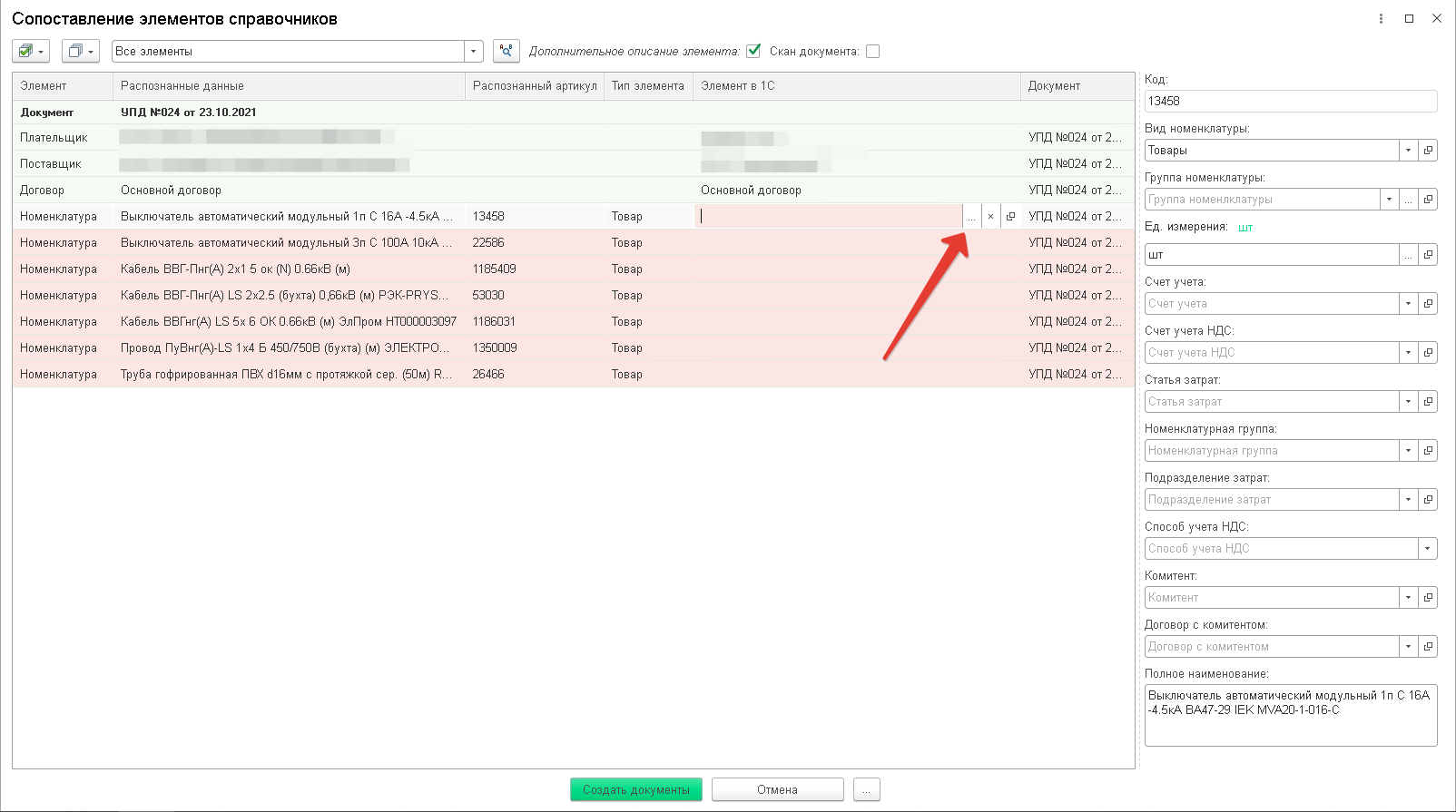The height and width of the screenshot is (812, 1456).
Task: Open the Номенклатурная группа item form icon
Action: [1428, 451]
